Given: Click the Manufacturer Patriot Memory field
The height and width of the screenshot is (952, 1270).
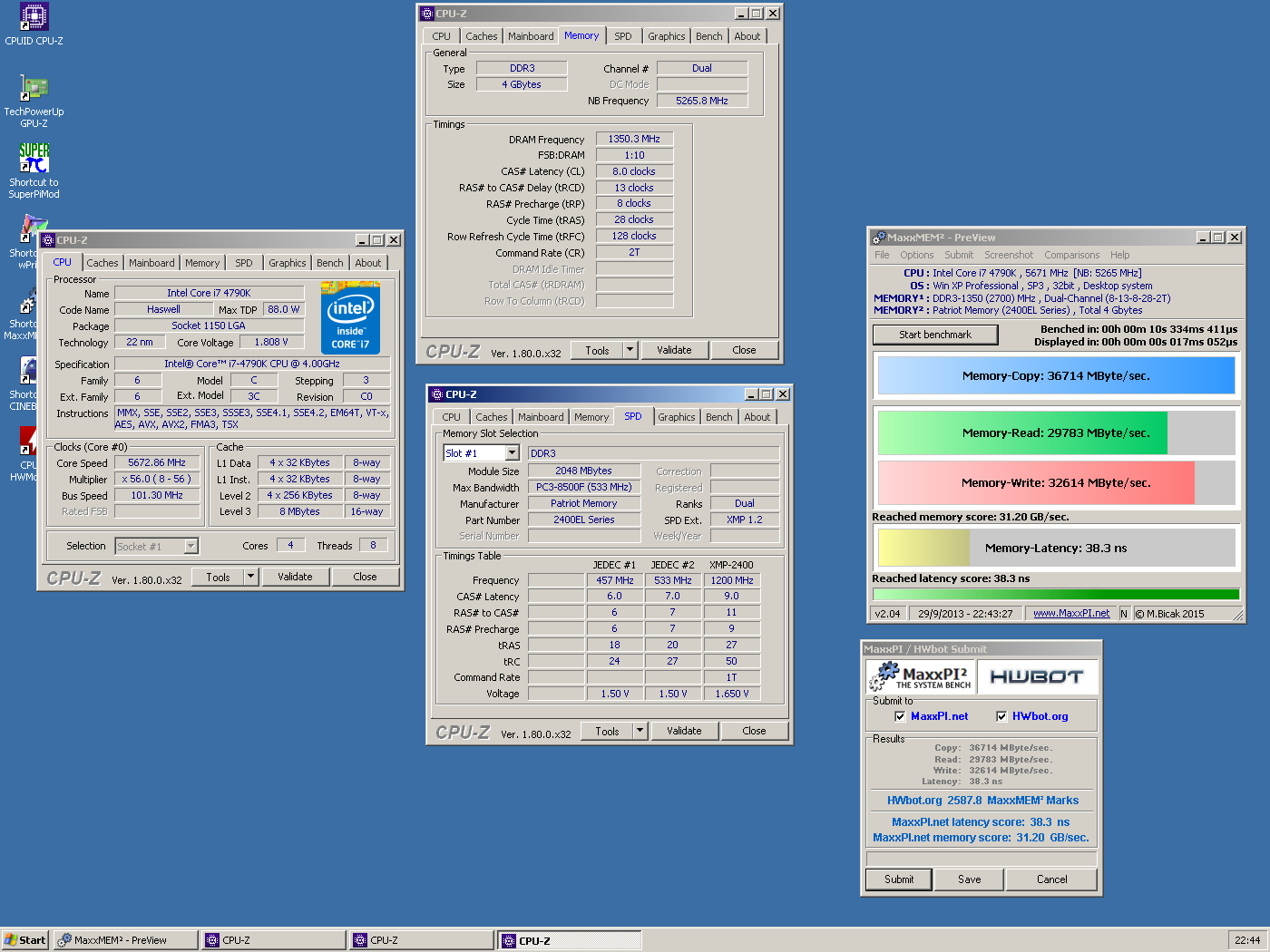Looking at the screenshot, I should point(584,504).
